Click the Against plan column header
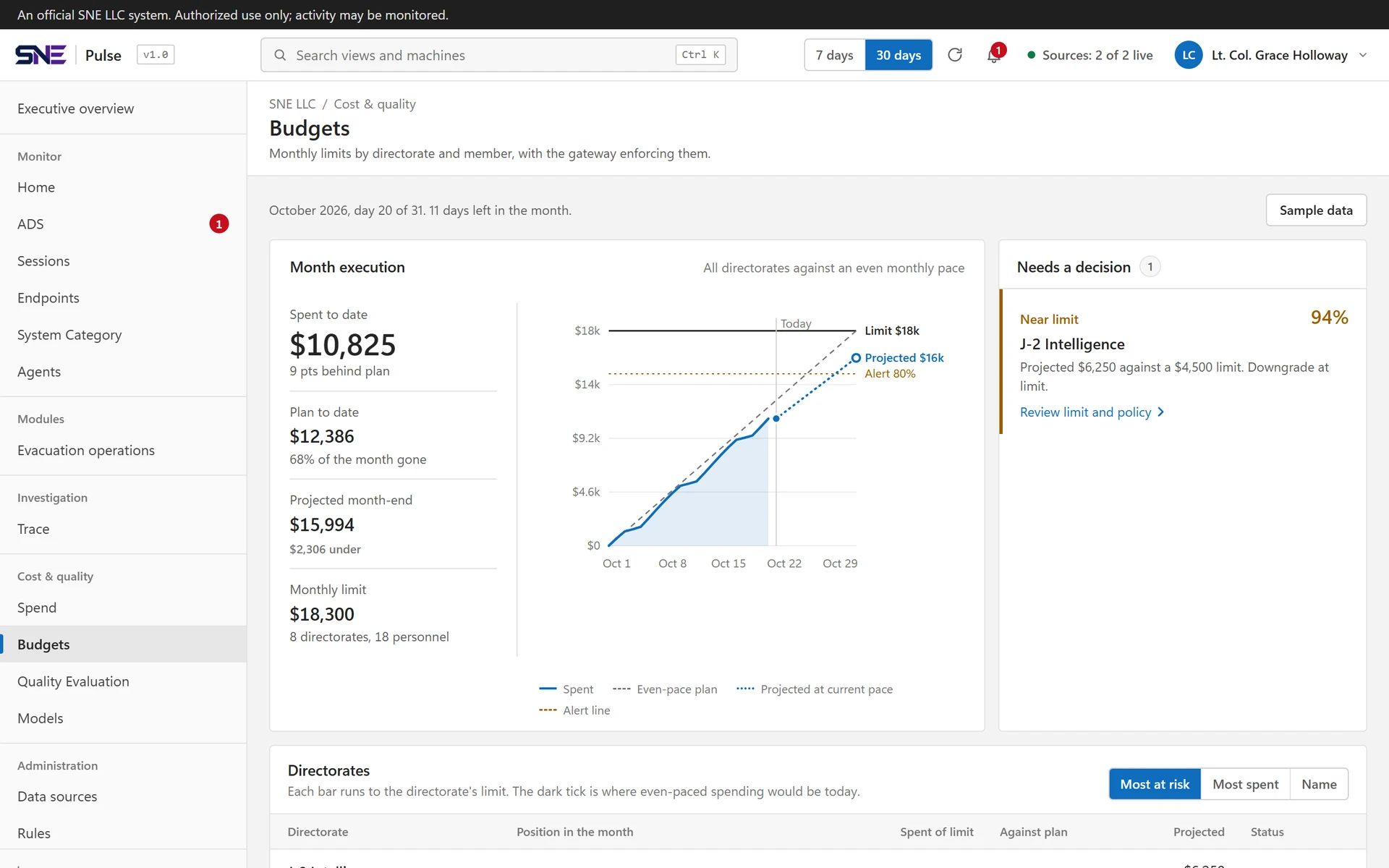Image resolution: width=1389 pixels, height=868 pixels. tap(1033, 832)
